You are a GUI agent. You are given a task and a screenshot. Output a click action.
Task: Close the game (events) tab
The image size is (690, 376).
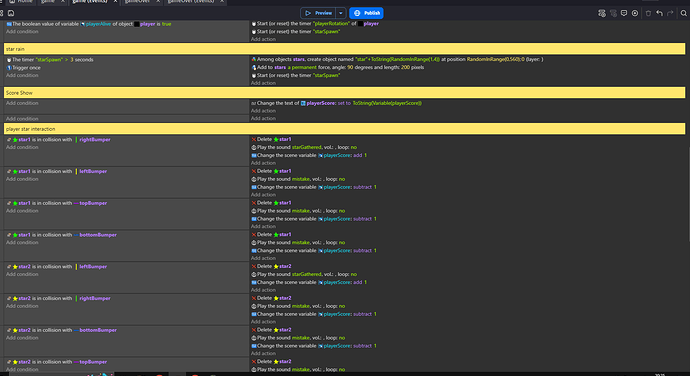click(115, 2)
